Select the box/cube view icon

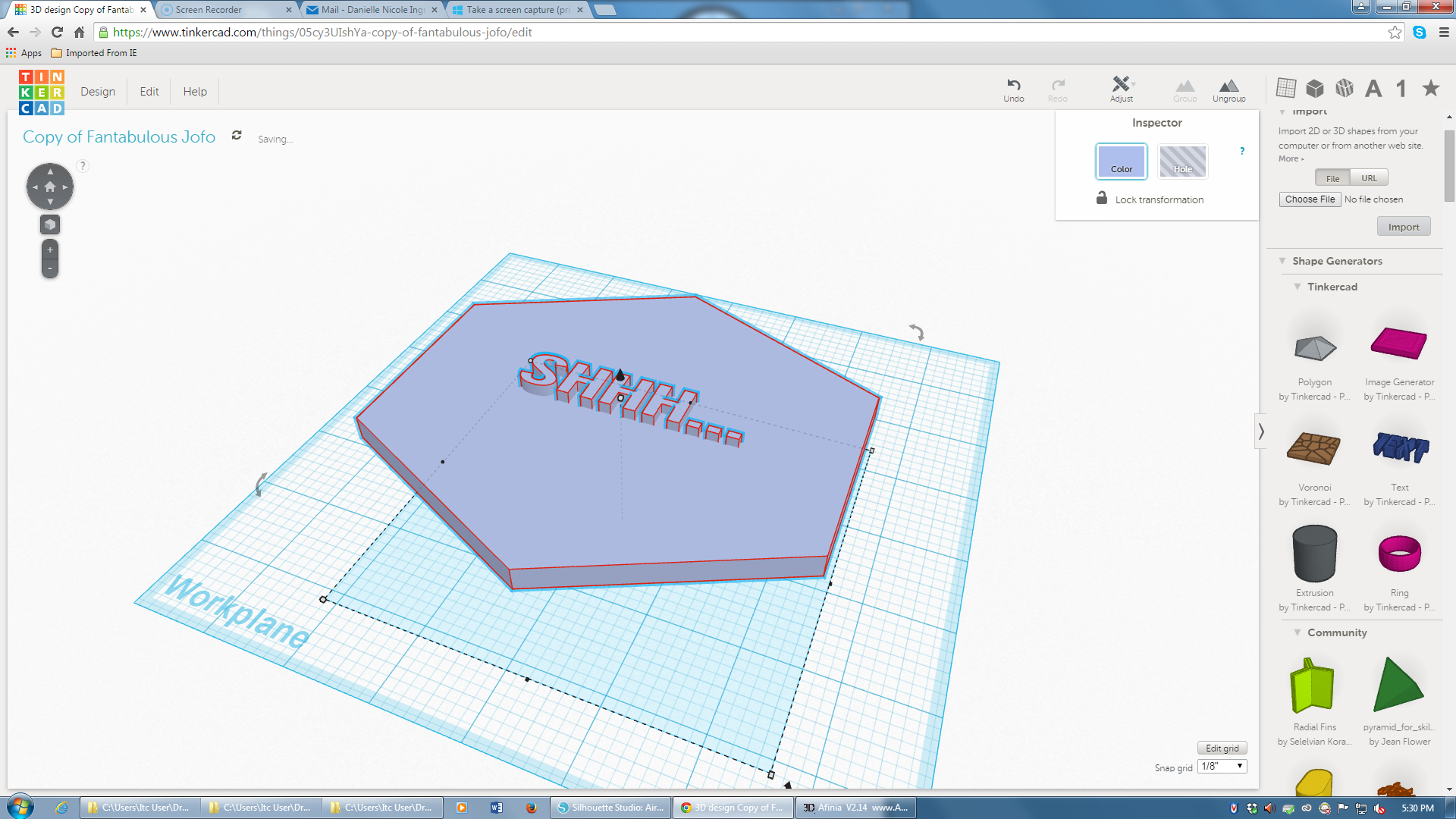click(1314, 89)
